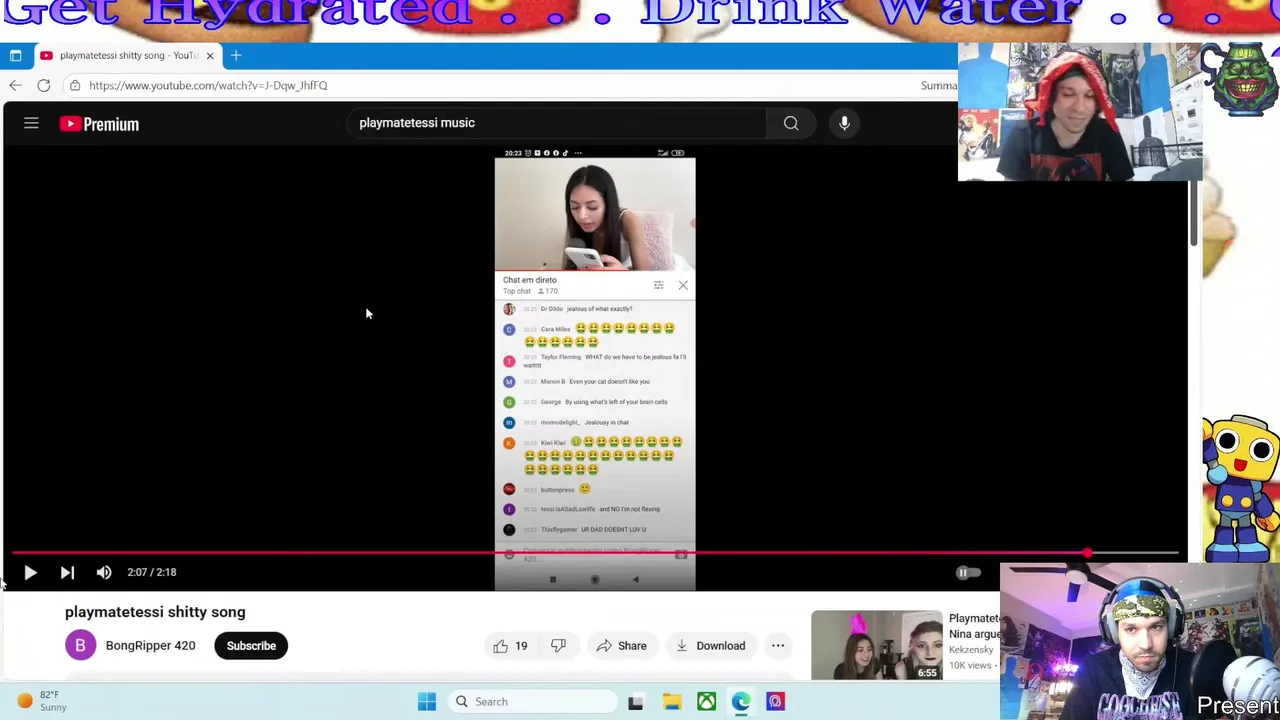Open Xbox app from taskbar
This screenshot has width=1280, height=720.
coord(706,702)
